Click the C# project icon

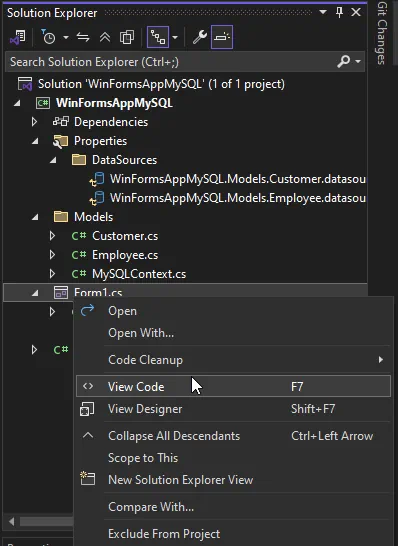point(42,103)
